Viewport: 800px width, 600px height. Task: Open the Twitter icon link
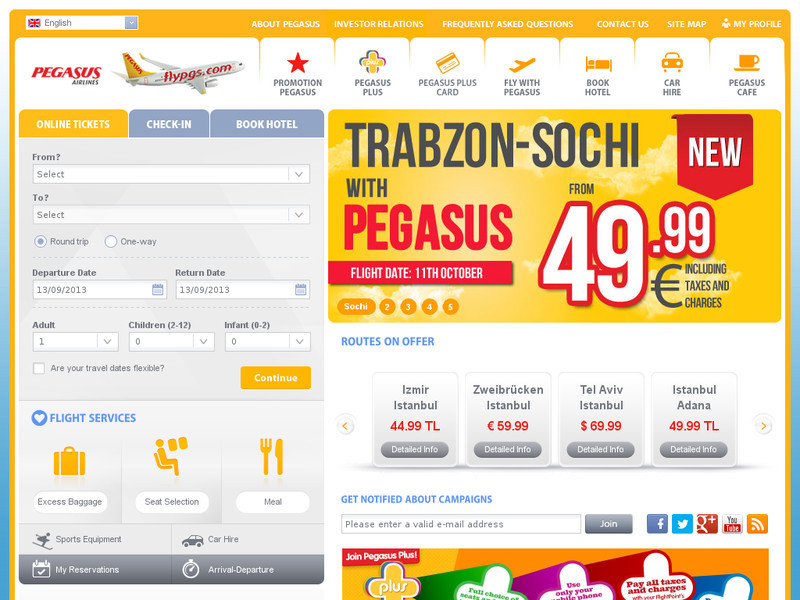pyautogui.click(x=682, y=524)
